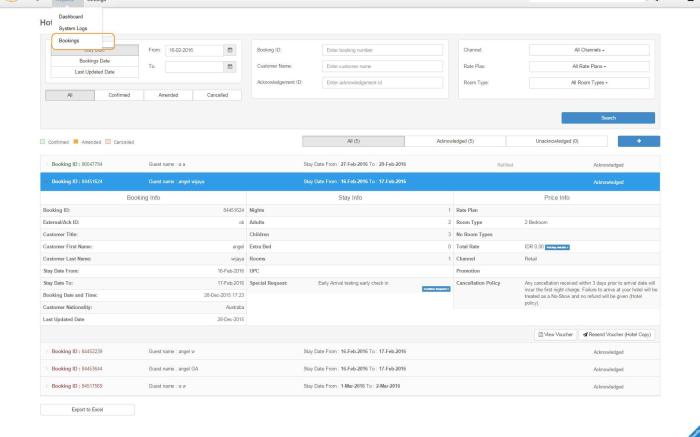Click the Cancellation Policy label

tap(478, 283)
